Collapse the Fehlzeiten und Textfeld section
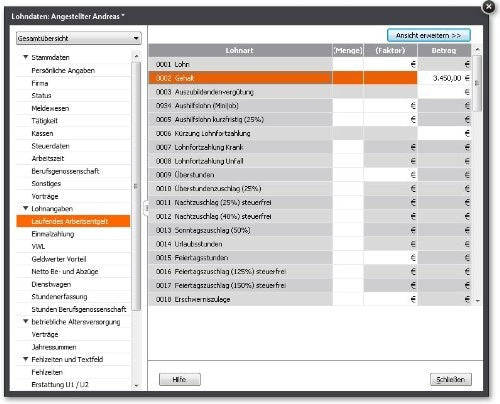This screenshot has width=500, height=404. (25, 359)
